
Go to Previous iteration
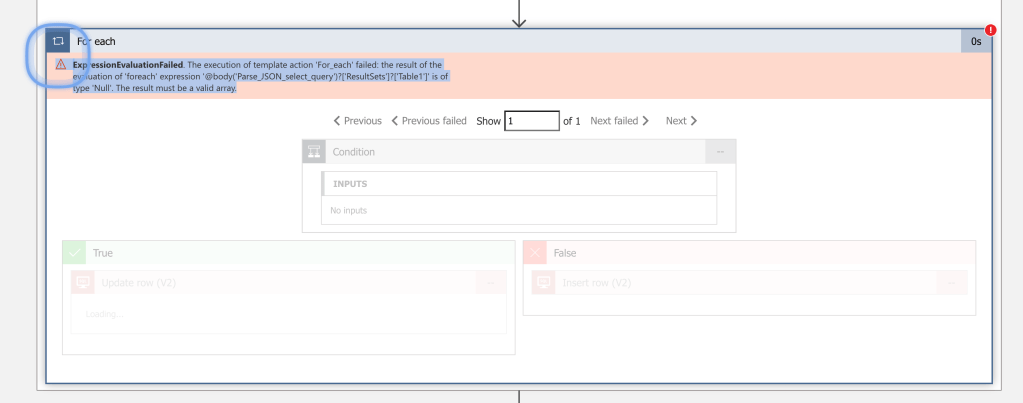358,121
